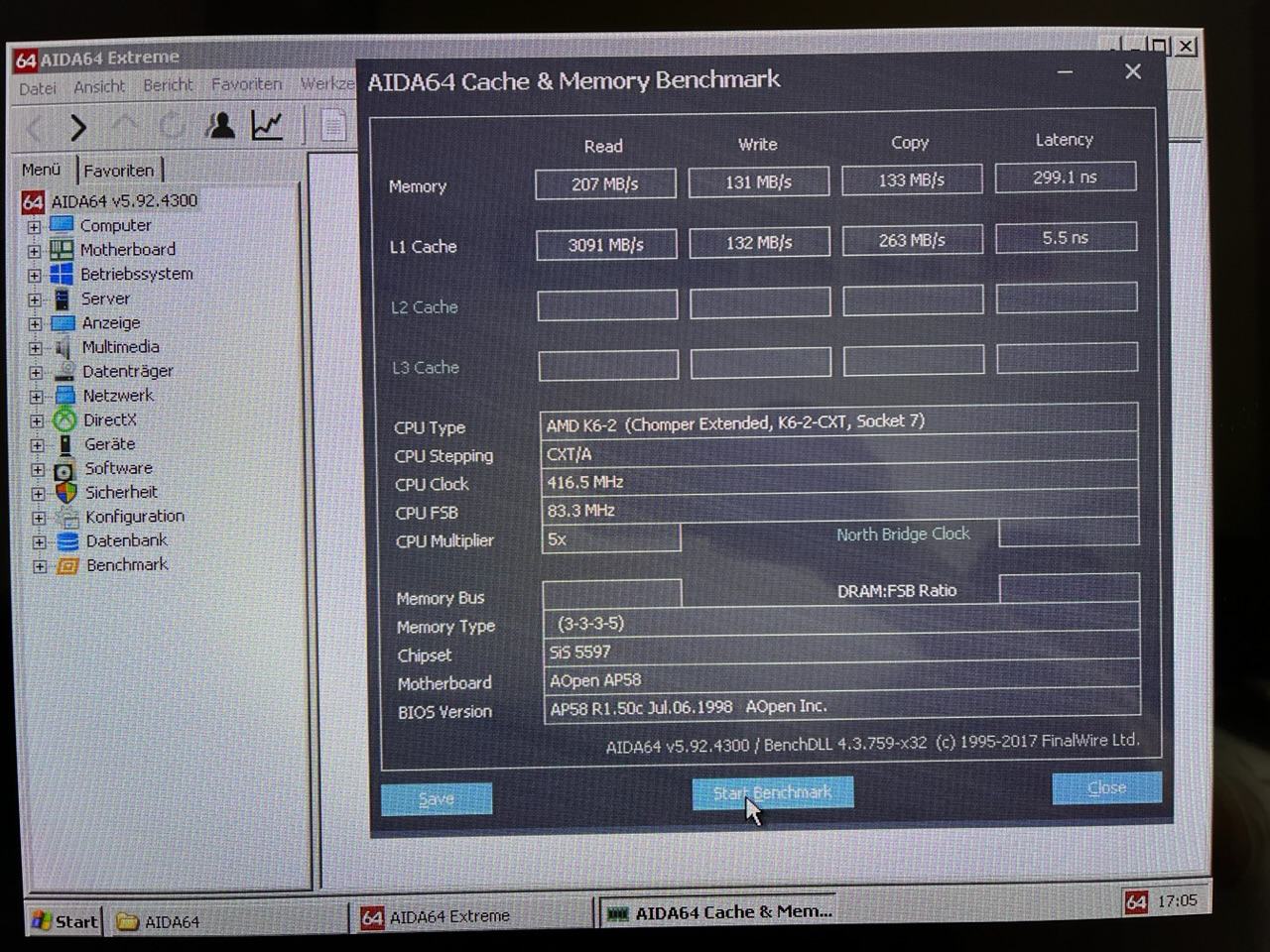Select the Datenträger drive icon

[64, 372]
